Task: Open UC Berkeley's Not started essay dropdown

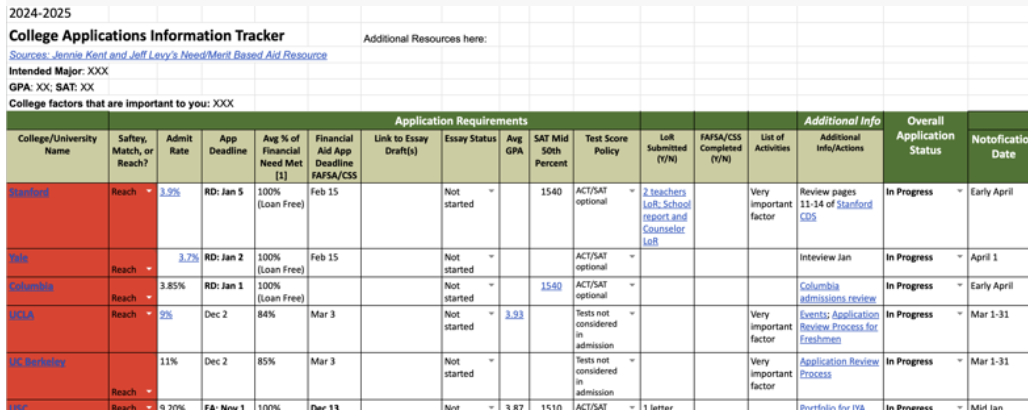Action: [491, 362]
